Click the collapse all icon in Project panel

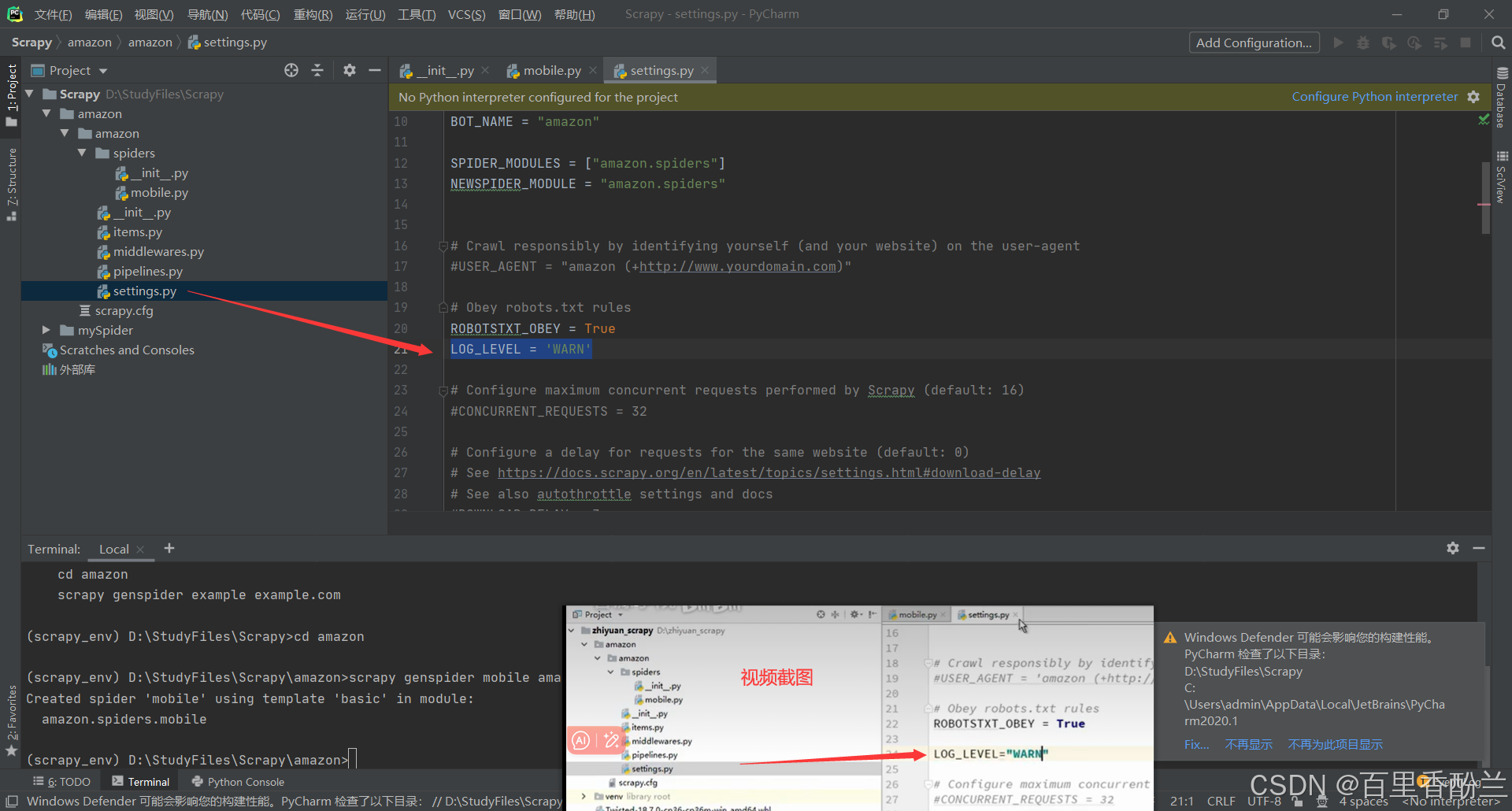tap(317, 70)
